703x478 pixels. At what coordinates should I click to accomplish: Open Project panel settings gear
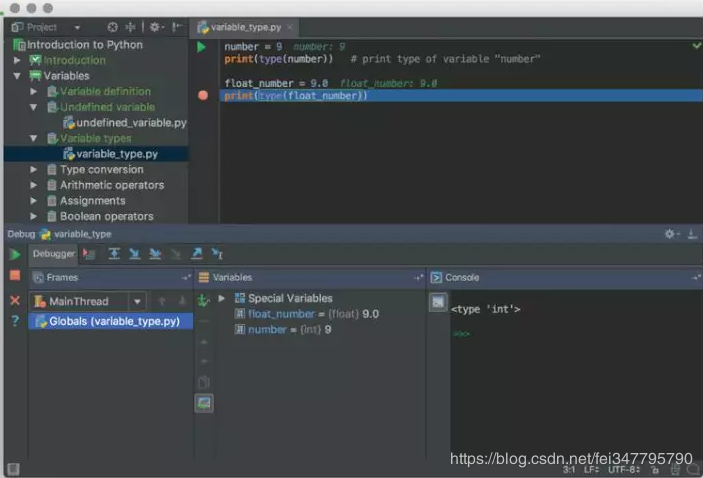click(155, 27)
